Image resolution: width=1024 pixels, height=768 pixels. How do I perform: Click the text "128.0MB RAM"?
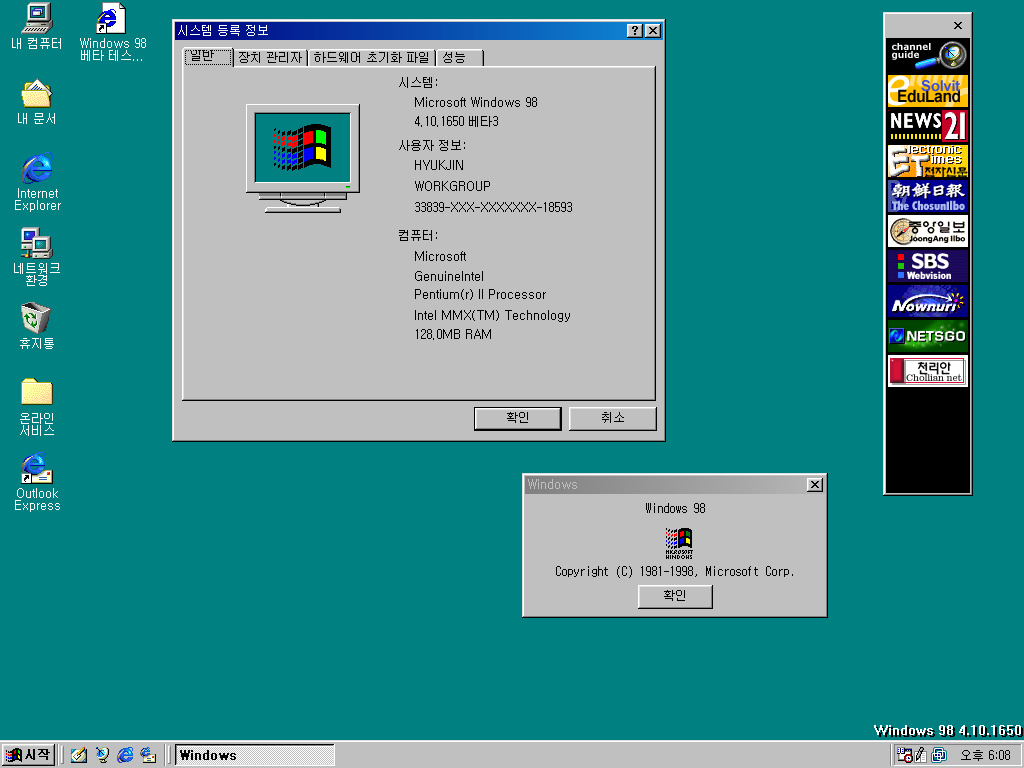click(x=453, y=334)
